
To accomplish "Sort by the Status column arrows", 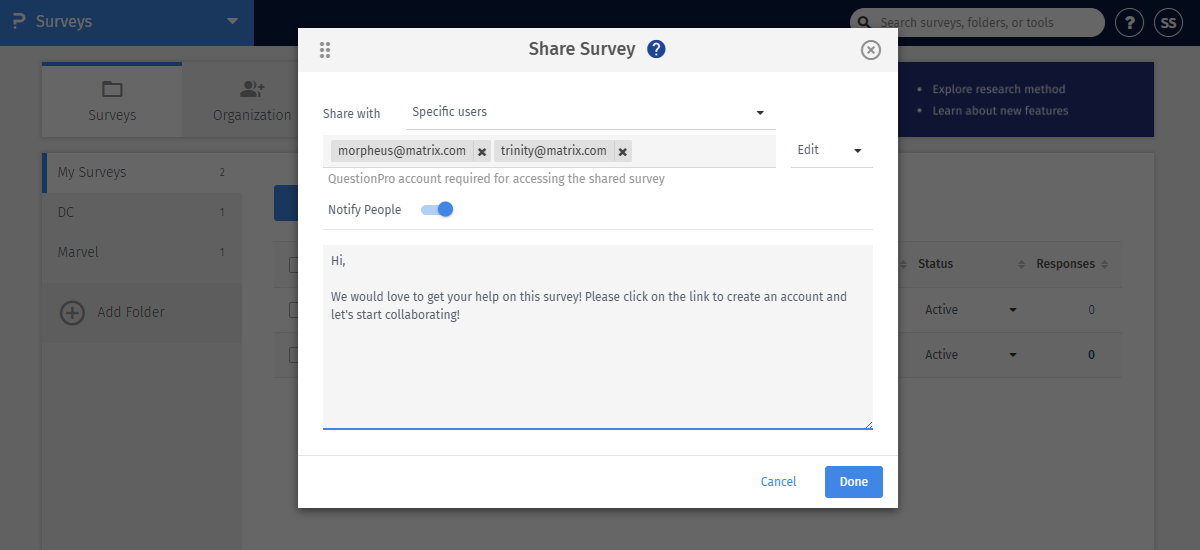I will (1021, 265).
